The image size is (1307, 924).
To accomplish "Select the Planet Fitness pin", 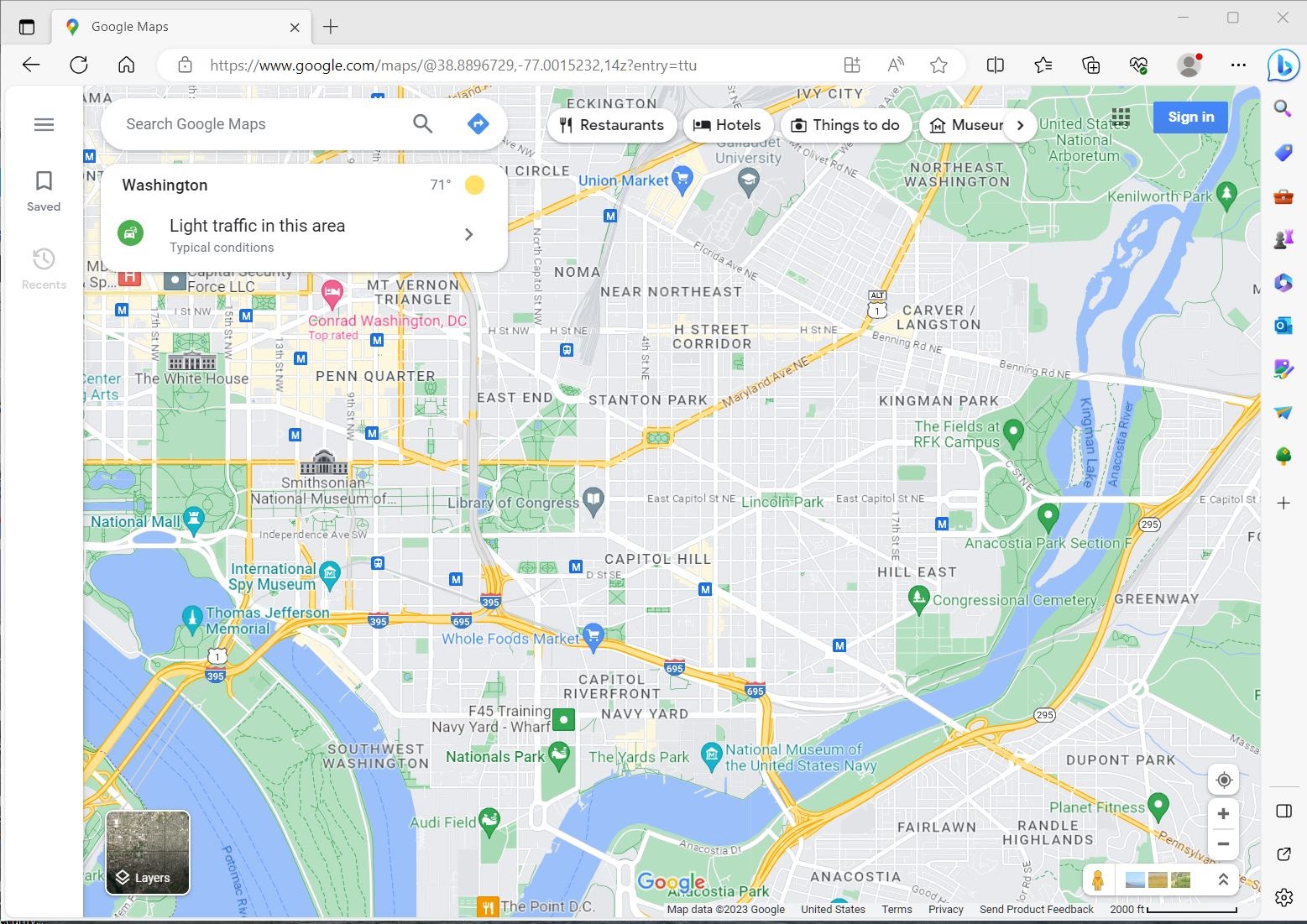I will click(1158, 806).
